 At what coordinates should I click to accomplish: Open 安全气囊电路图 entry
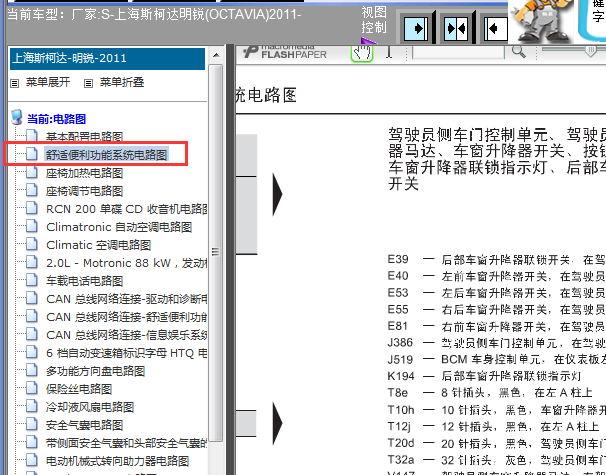[x=84, y=425]
